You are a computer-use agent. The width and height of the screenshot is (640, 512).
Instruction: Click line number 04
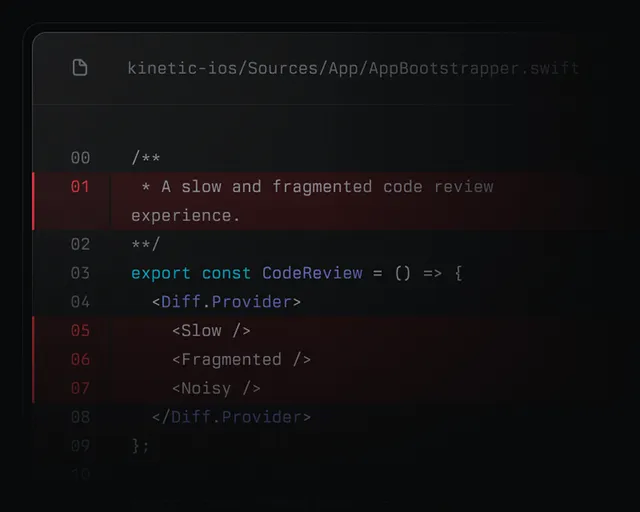click(x=80, y=302)
